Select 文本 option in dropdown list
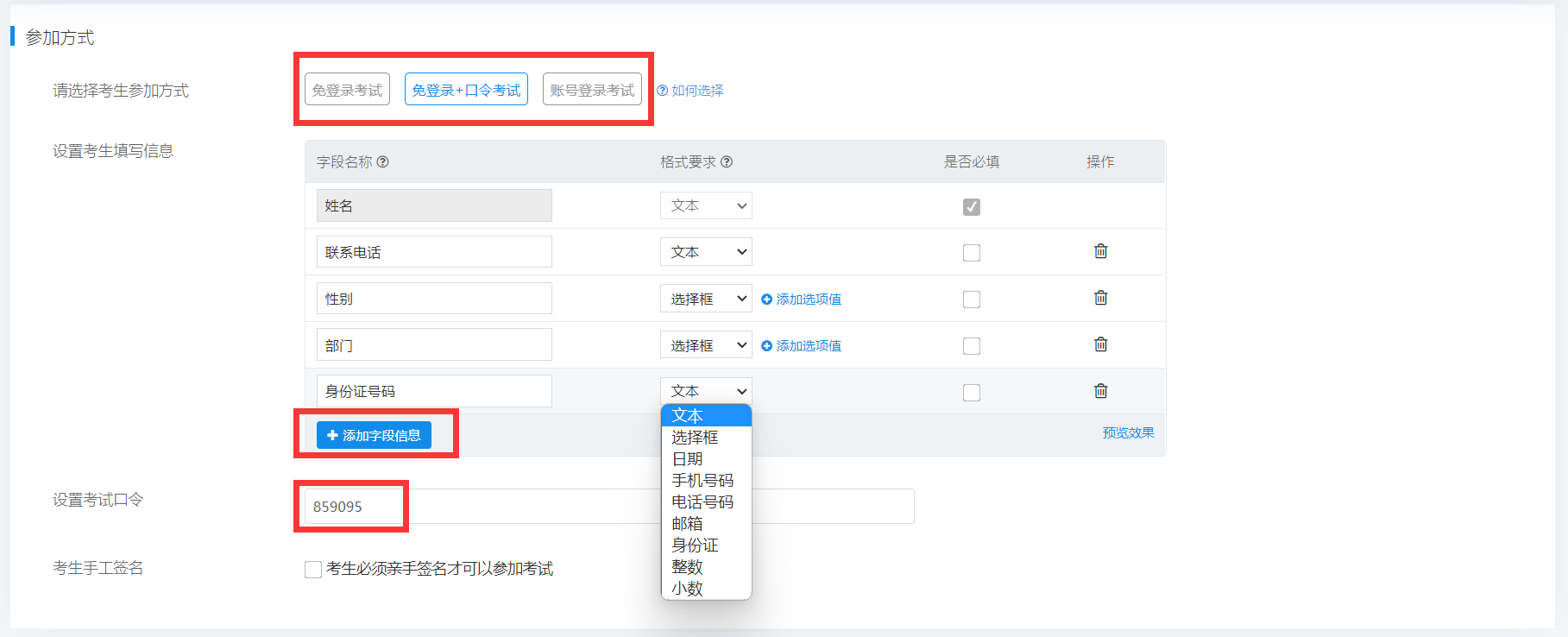The height and width of the screenshot is (637, 1568). tap(706, 416)
